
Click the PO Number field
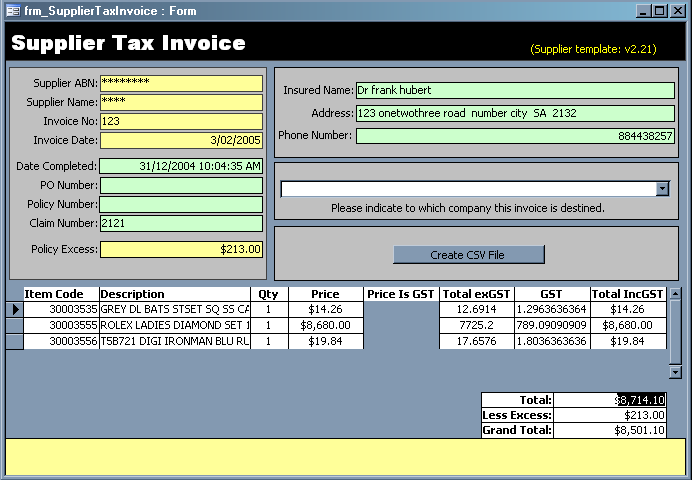point(181,185)
